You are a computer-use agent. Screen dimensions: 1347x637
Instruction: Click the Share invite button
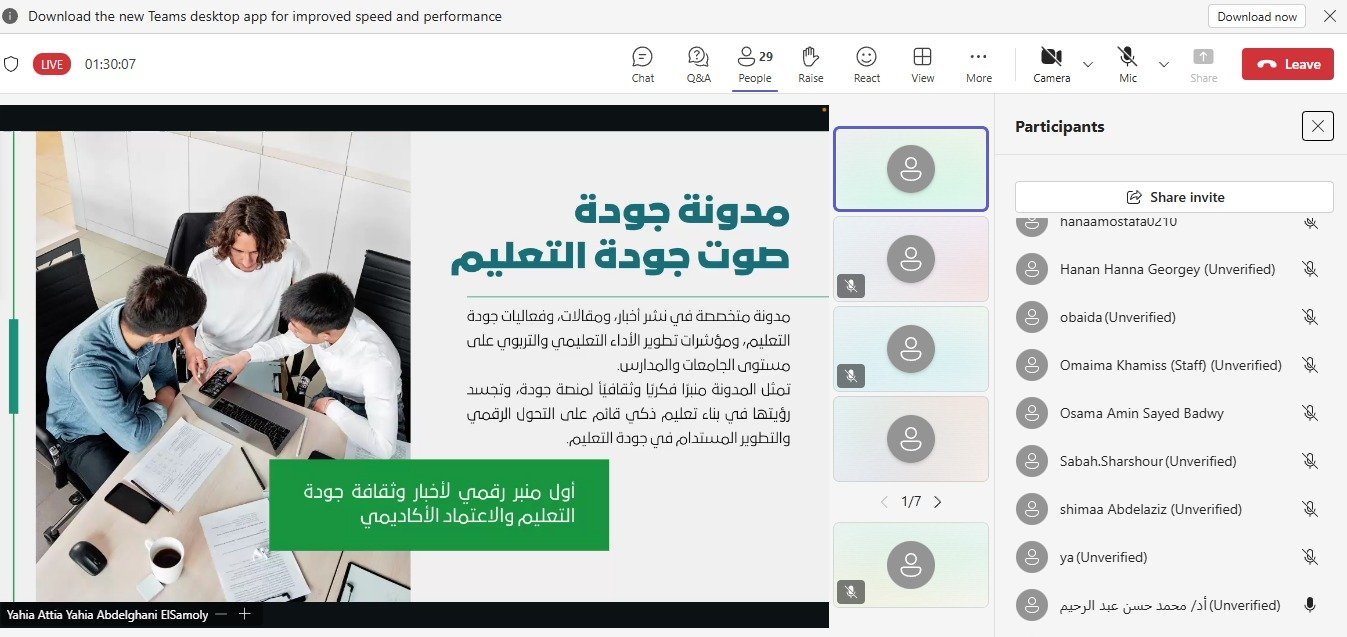pyautogui.click(x=1173, y=197)
